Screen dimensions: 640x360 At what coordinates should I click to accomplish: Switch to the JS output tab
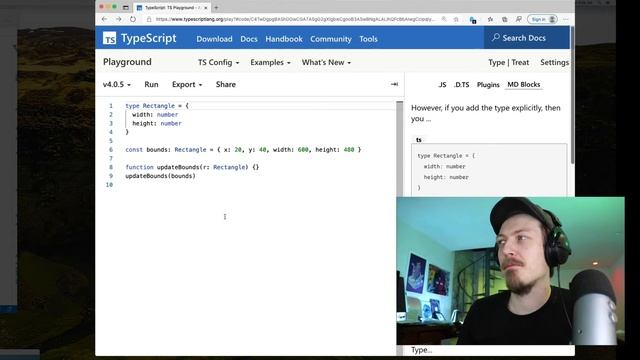442,84
